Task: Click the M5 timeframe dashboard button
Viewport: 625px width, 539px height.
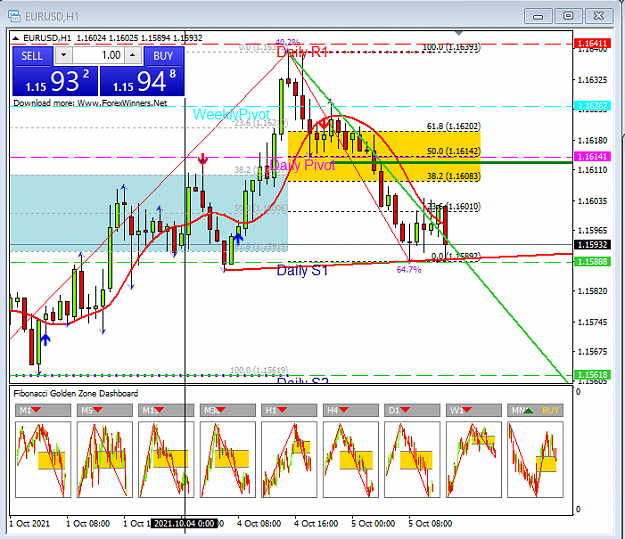Action: [104, 410]
